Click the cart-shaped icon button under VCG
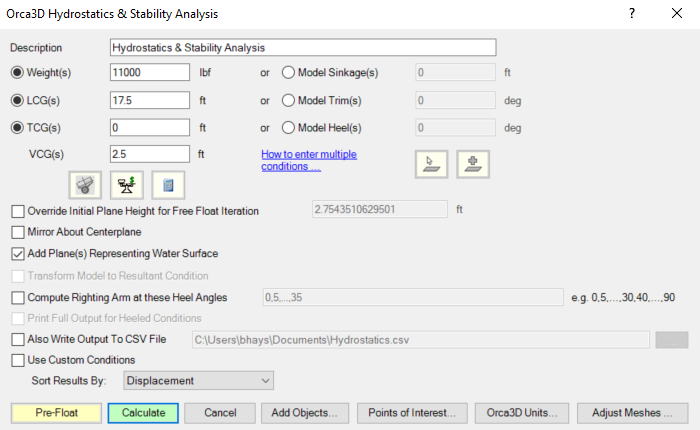The width and height of the screenshot is (700, 430). tap(85, 185)
